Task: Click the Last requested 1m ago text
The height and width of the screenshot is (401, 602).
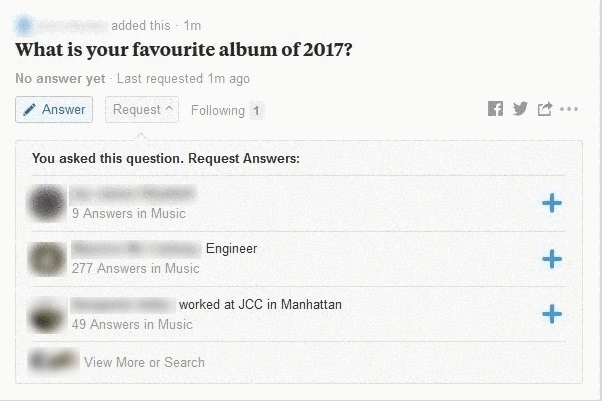Action: pyautogui.click(x=183, y=78)
